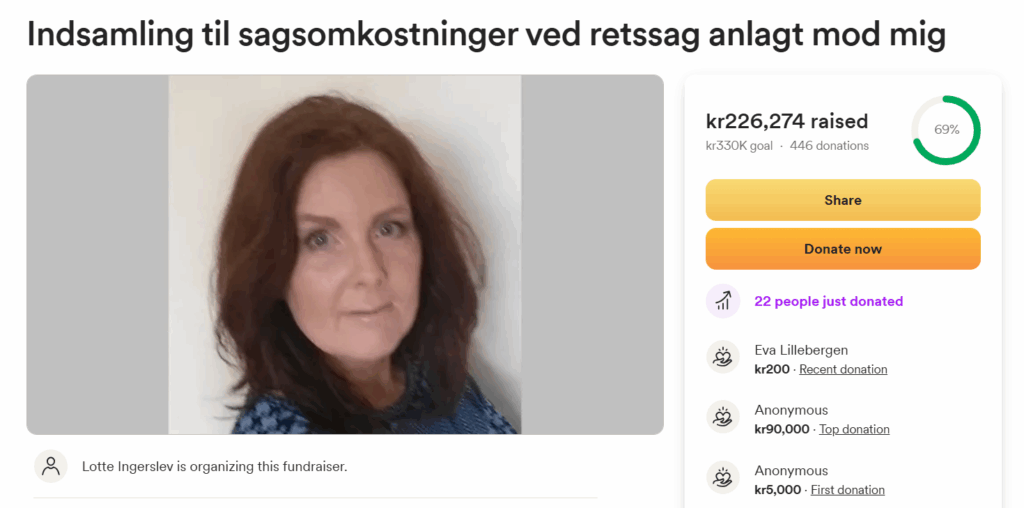Click the Share button
1024x508 pixels.
point(842,200)
